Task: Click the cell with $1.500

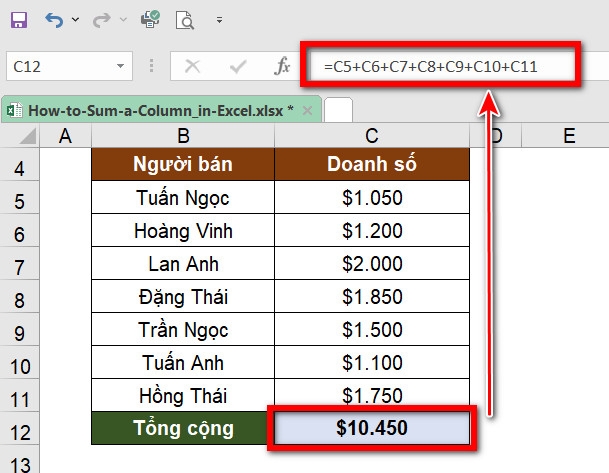Action: coord(372,329)
